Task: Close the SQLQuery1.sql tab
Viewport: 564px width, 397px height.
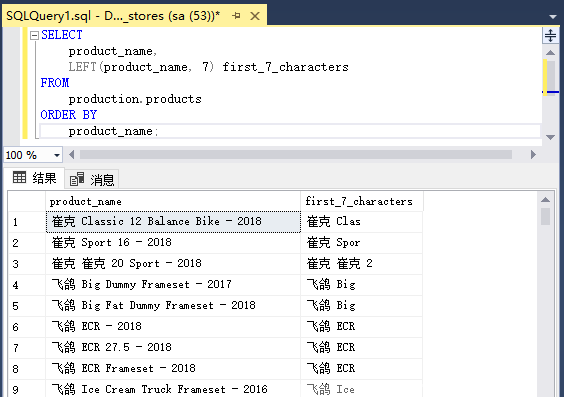Action: point(255,16)
